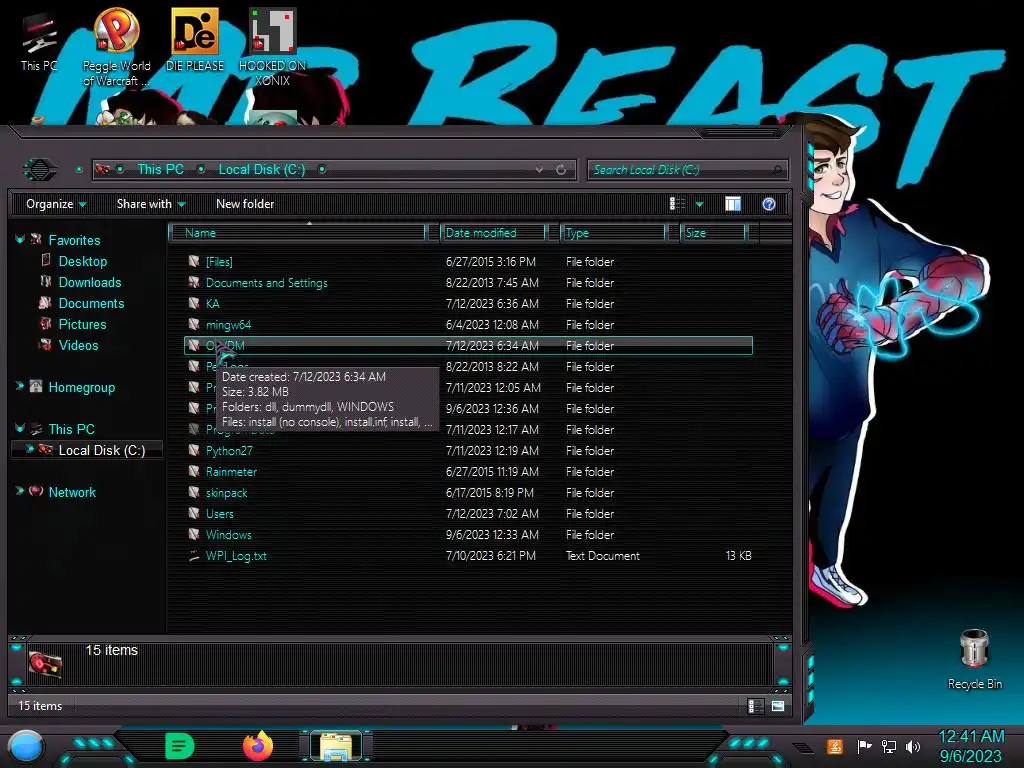
Task: Select the Users folder
Action: (x=468, y=513)
